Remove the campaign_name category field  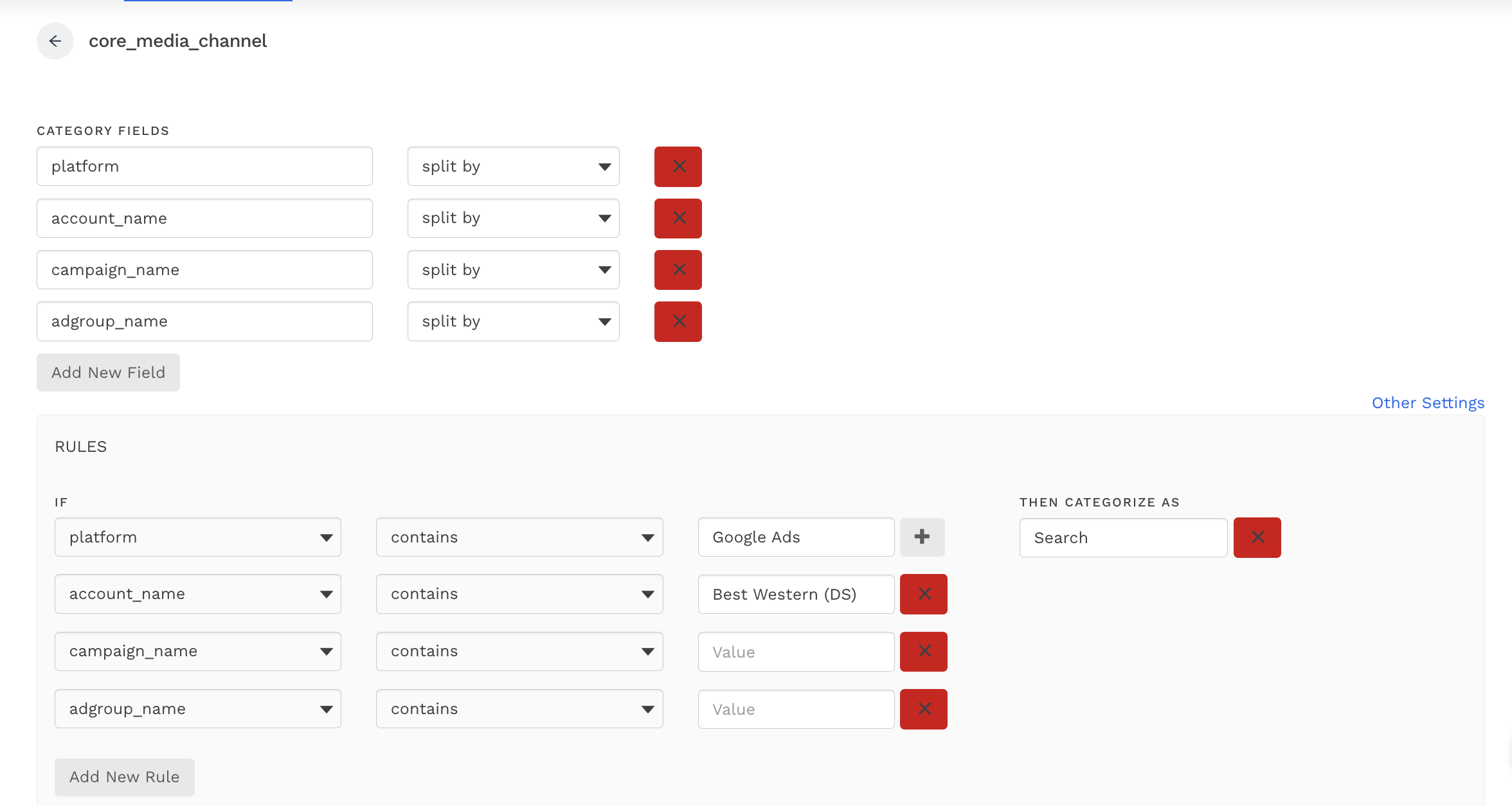[678, 270]
